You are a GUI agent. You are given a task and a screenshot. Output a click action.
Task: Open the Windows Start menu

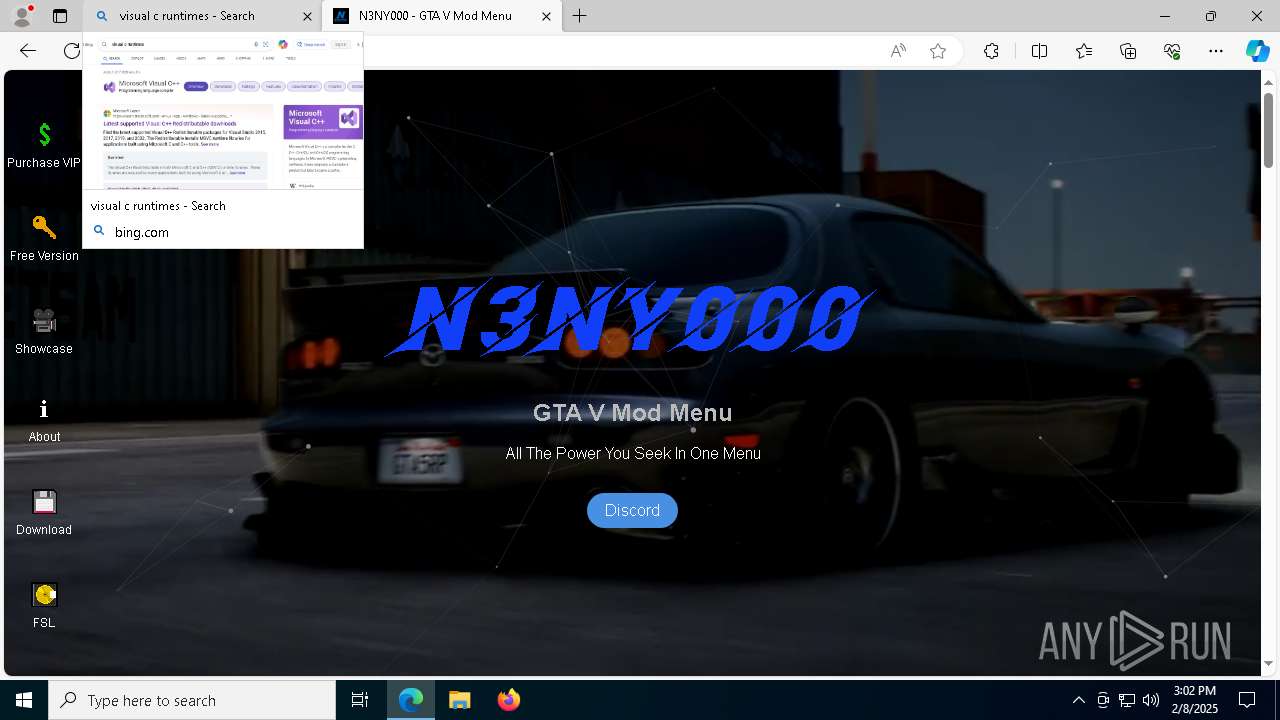pyautogui.click(x=24, y=700)
